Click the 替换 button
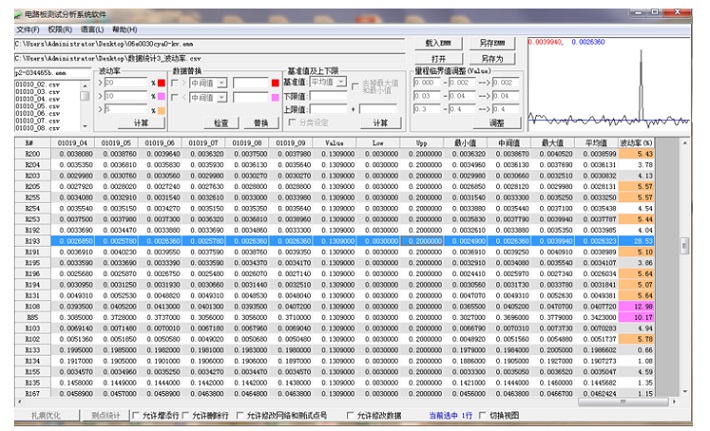Image resolution: width=710 pixels, height=431 pixels. point(261,123)
